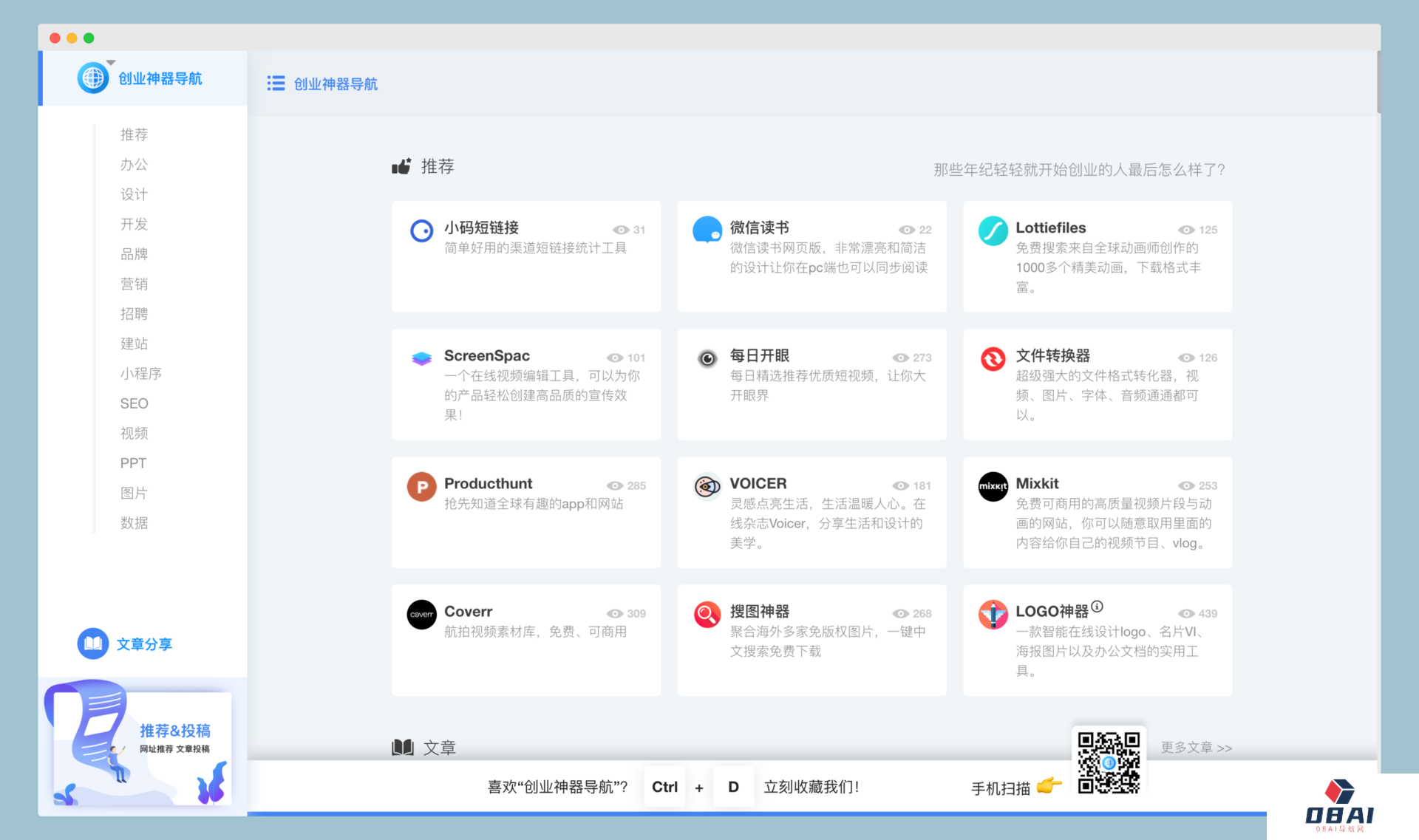Go to 视频 category
The width and height of the screenshot is (1419, 840).
click(x=134, y=433)
